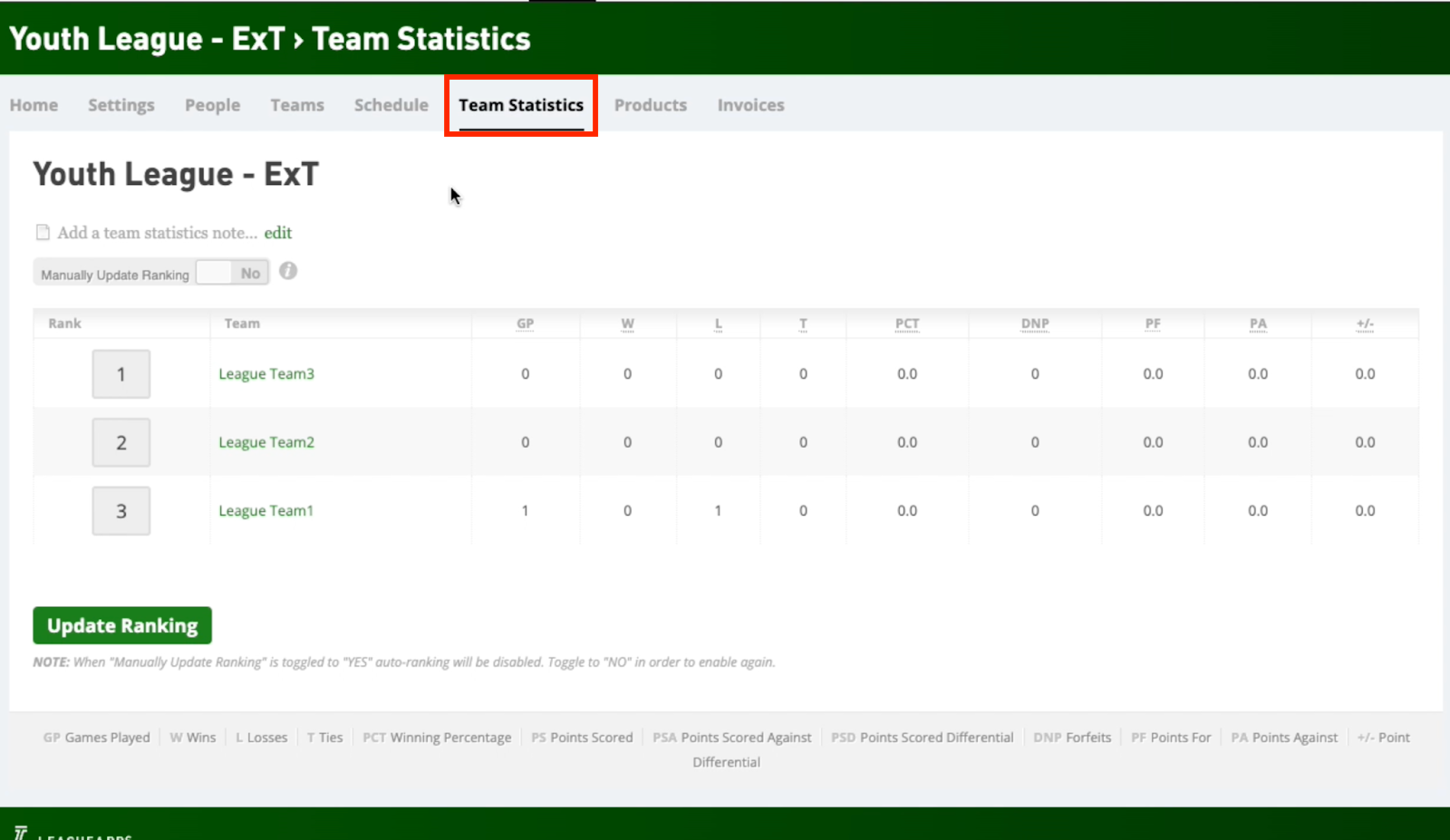
Task: Click the DNP column header
Action: (x=1035, y=323)
